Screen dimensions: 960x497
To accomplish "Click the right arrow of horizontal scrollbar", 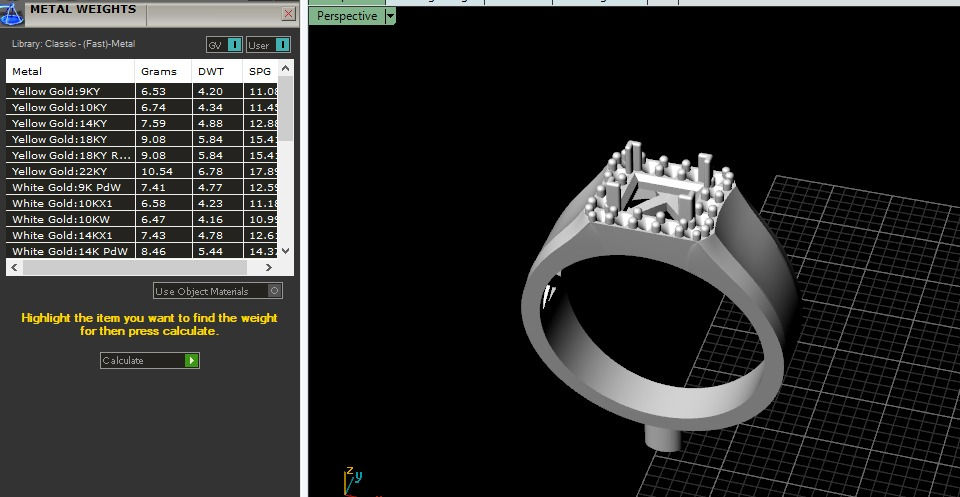I will [x=268, y=267].
